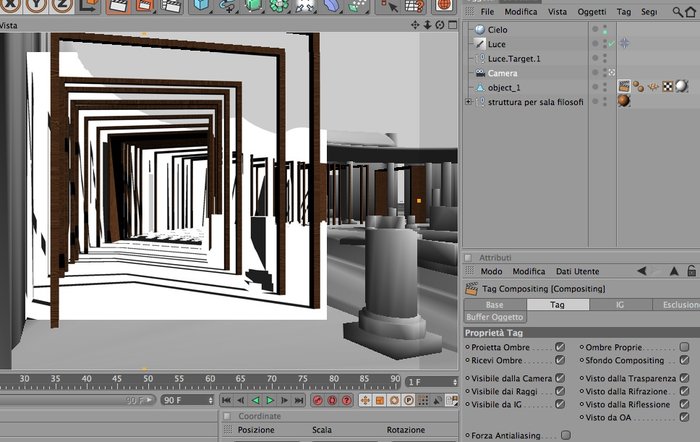Enable Ombre Proprie checkbox
Viewport: 700px width, 442px height.
684,347
